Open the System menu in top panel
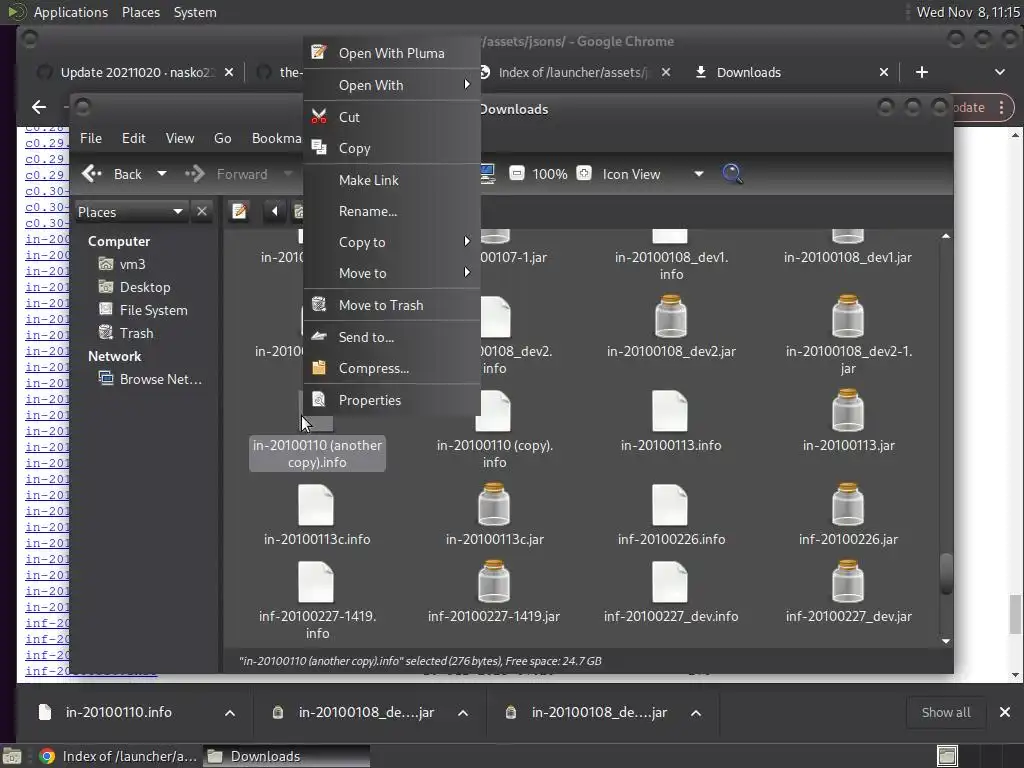 click(195, 12)
